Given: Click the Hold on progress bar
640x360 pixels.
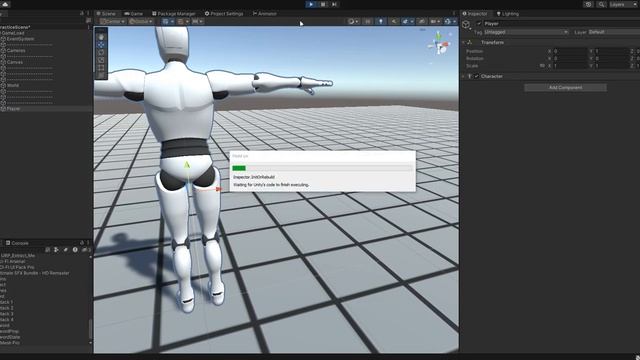Looking at the screenshot, I should [322, 168].
